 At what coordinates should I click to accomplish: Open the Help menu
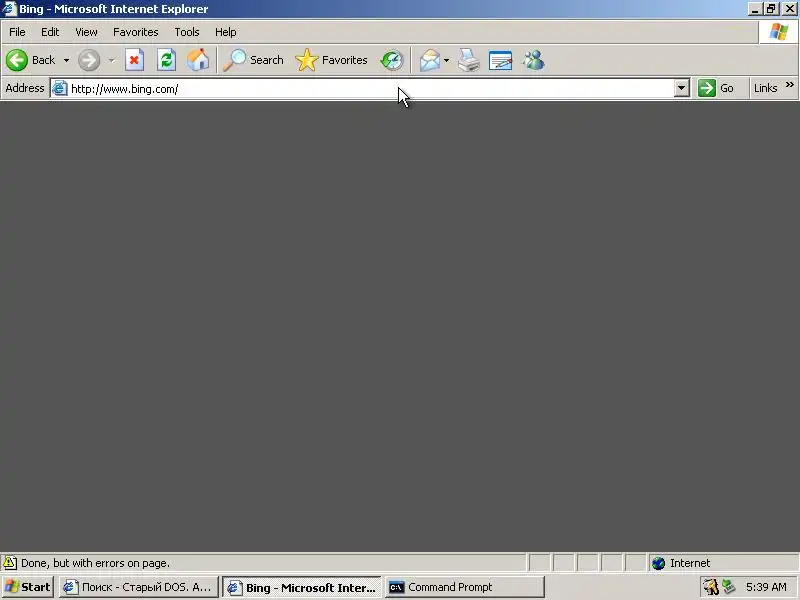pos(226,32)
